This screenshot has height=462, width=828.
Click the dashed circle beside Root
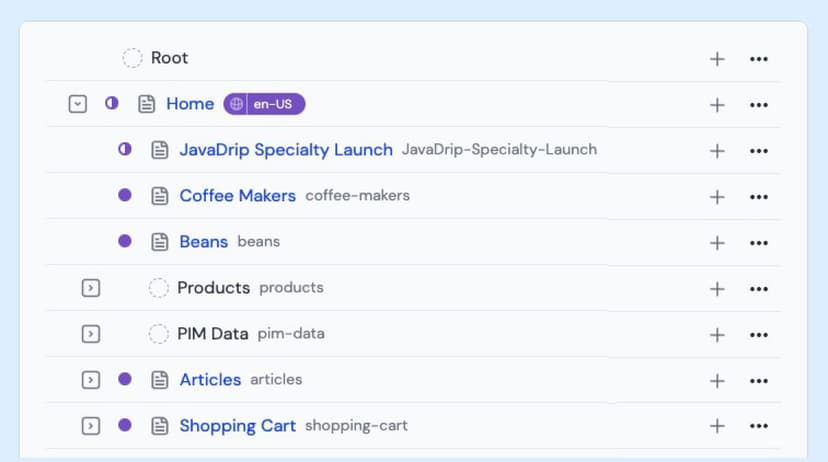[x=132, y=58]
